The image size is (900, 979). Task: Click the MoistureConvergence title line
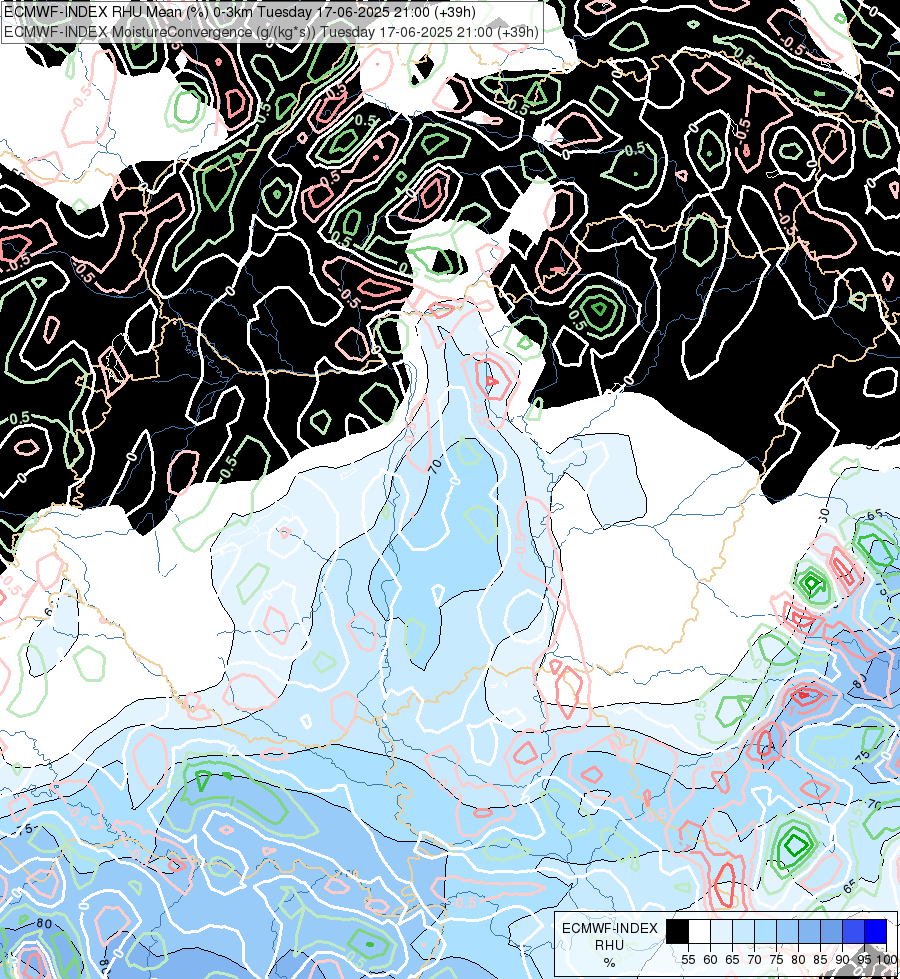(271, 32)
